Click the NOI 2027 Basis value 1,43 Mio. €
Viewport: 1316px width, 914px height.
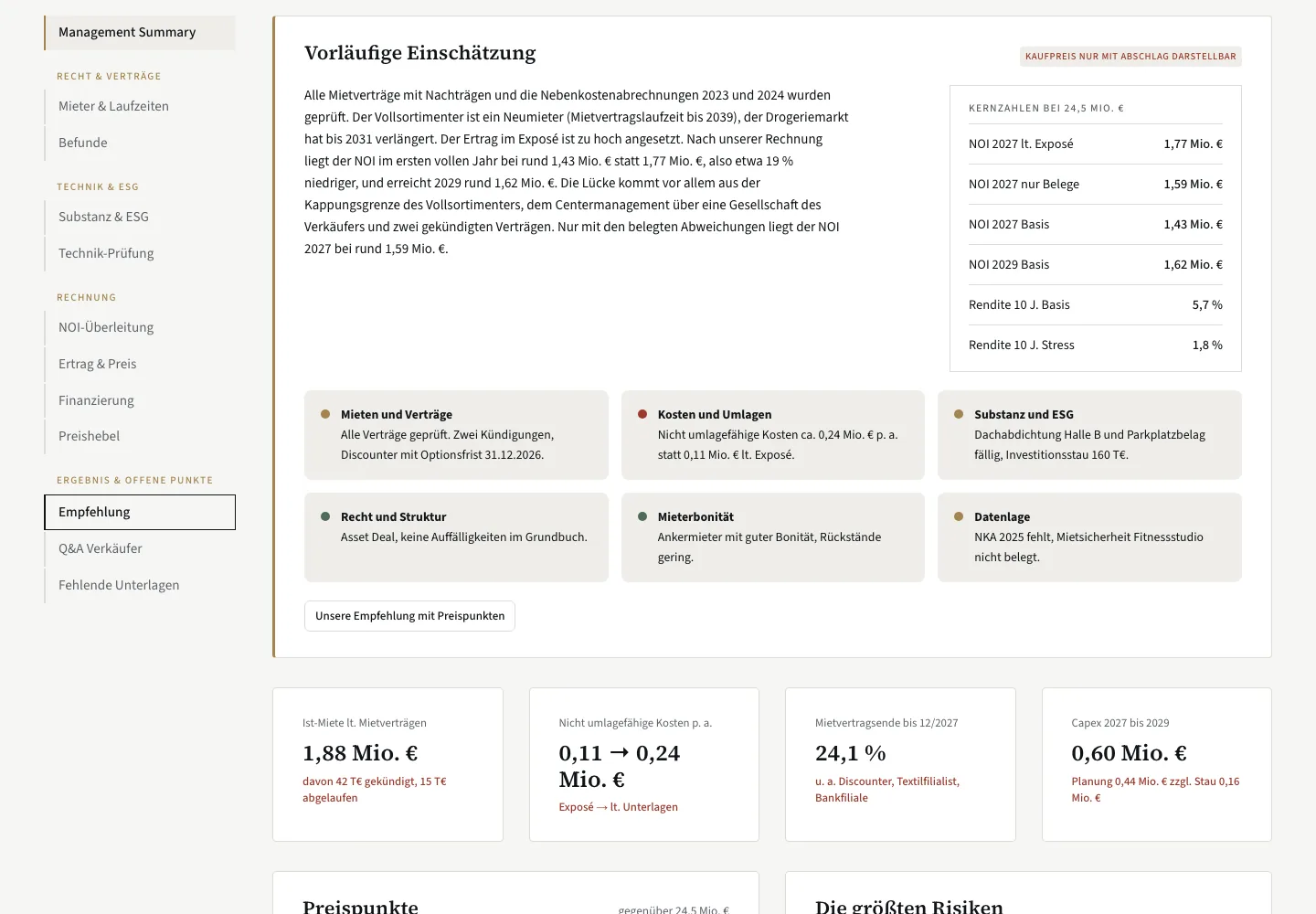pos(1193,225)
